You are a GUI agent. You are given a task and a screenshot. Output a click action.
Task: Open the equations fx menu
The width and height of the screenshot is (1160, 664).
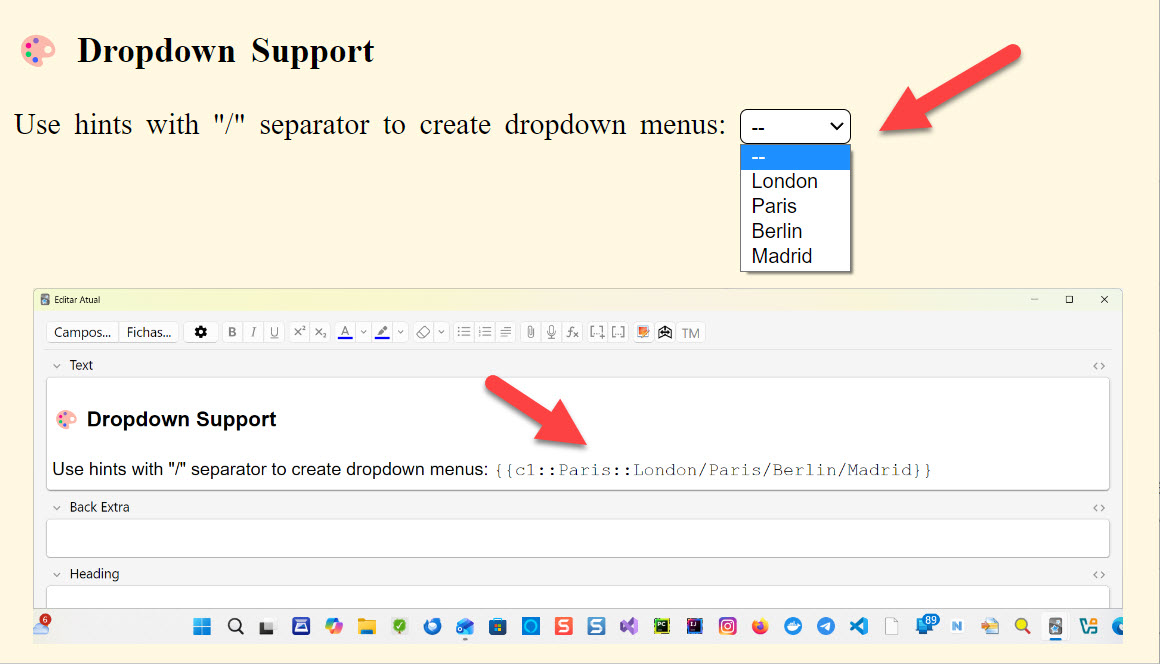[x=572, y=332]
